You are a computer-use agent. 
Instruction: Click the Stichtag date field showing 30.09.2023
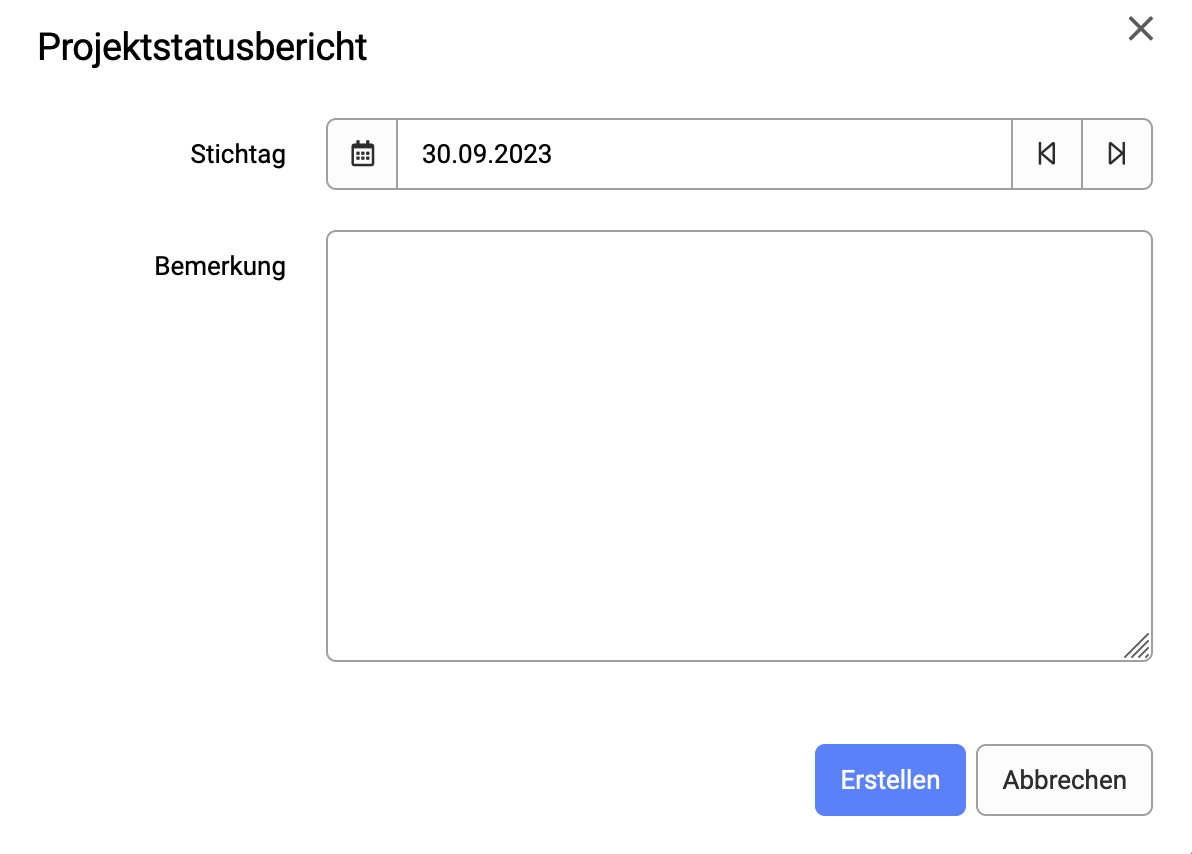point(705,154)
